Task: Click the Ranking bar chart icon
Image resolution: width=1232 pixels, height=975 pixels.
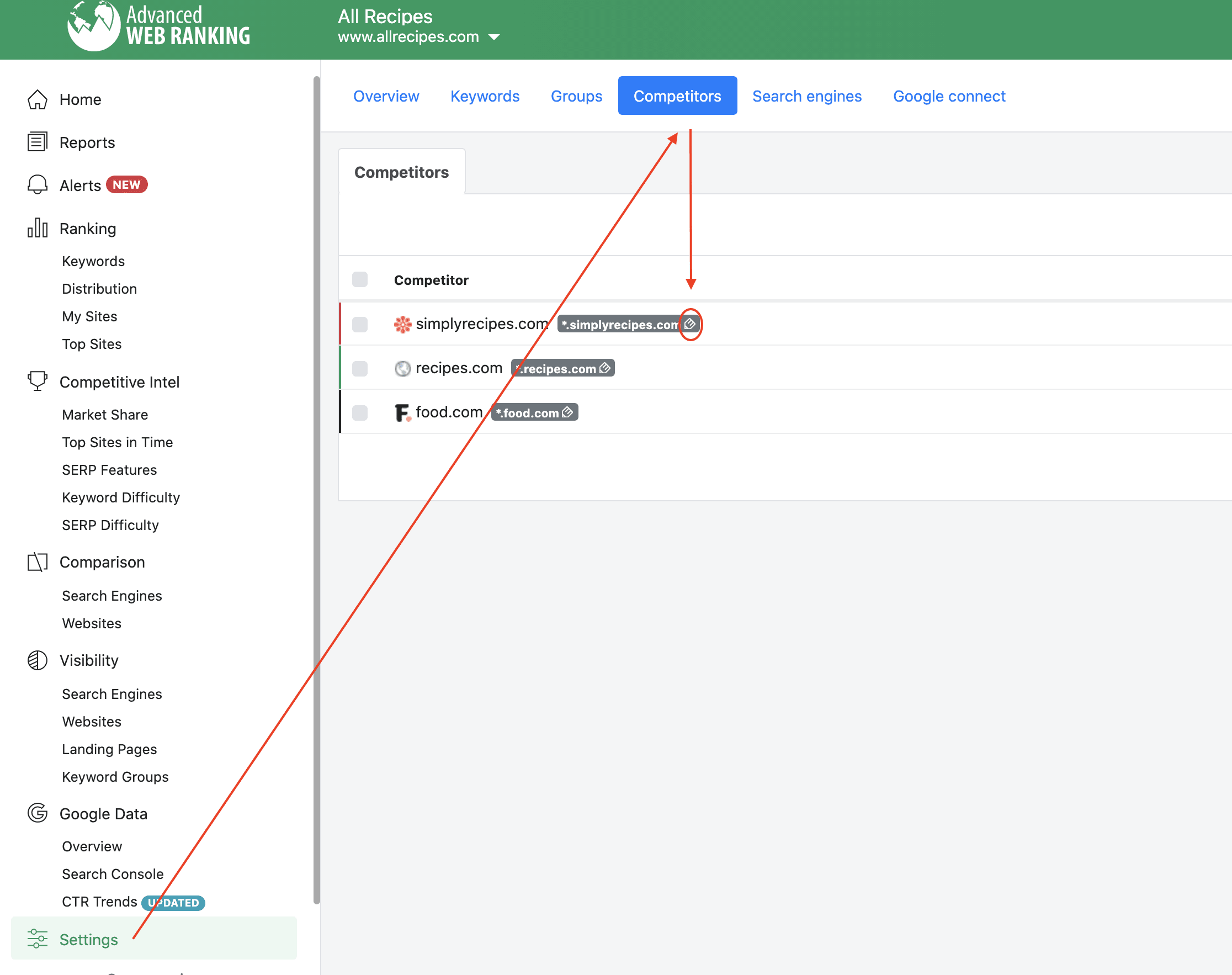Action: tap(38, 228)
